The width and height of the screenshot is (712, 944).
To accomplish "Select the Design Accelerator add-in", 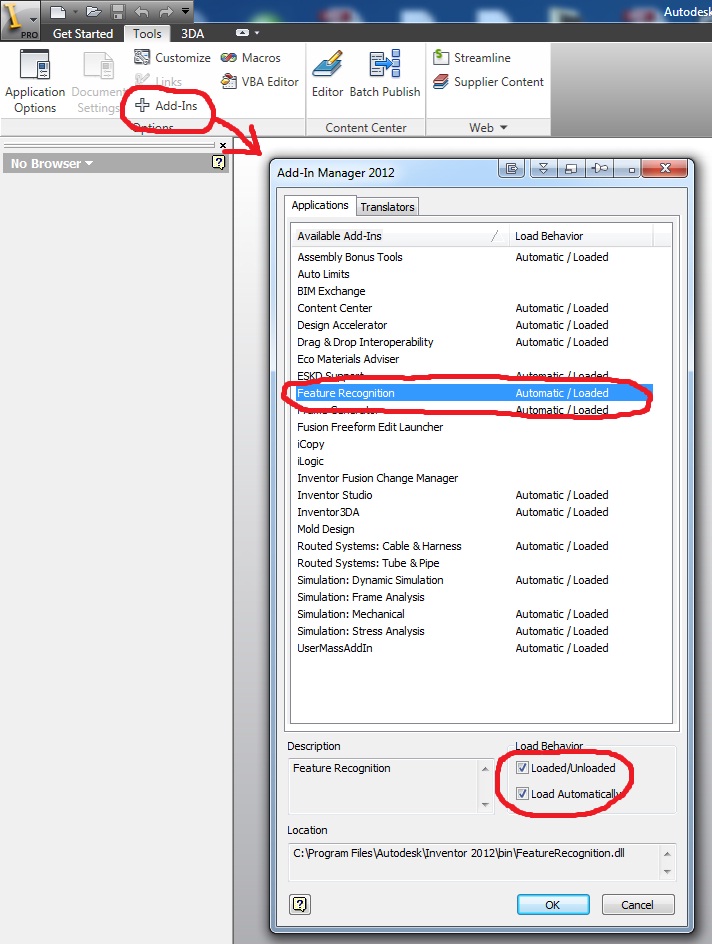I will (474, 325).
